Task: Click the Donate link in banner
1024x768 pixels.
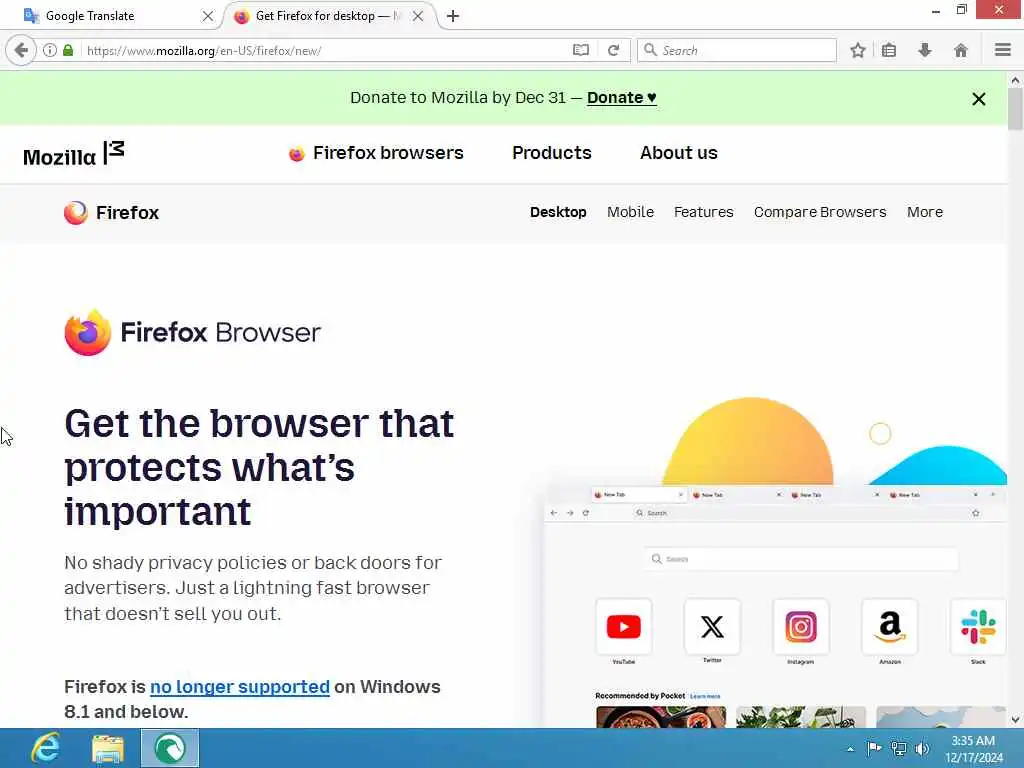Action: click(x=622, y=97)
